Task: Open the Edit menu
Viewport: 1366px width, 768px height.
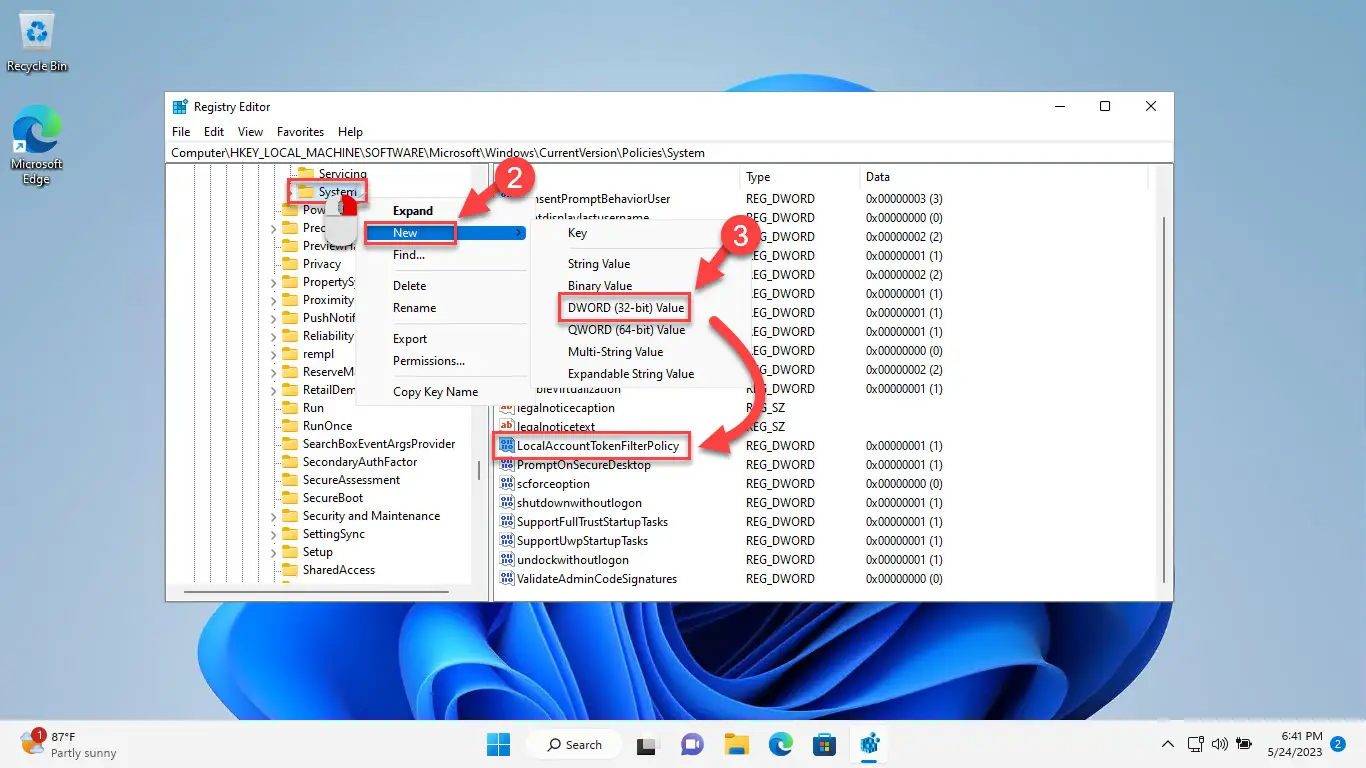Action: (214, 132)
